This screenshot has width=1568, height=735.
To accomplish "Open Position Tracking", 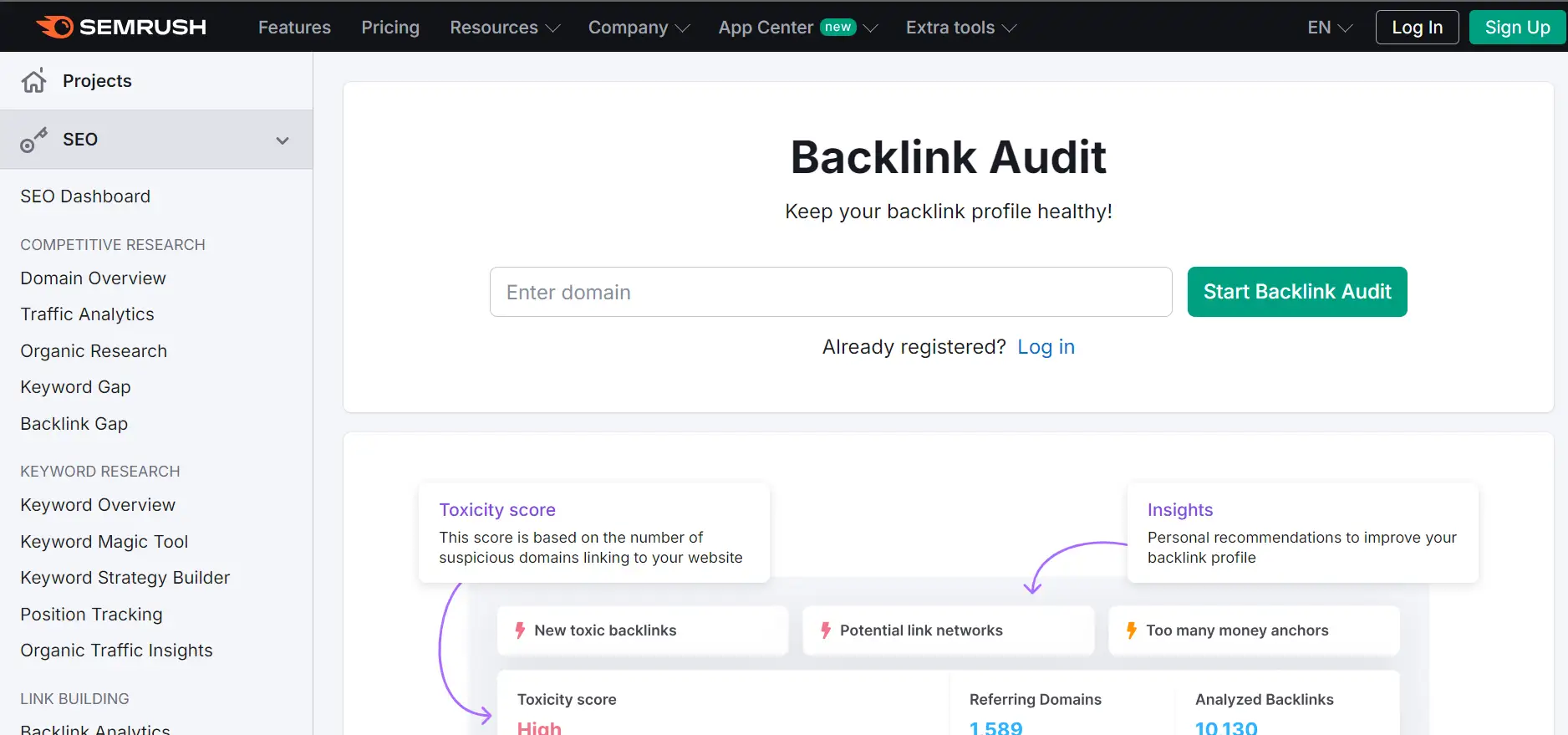I will [x=91, y=615].
